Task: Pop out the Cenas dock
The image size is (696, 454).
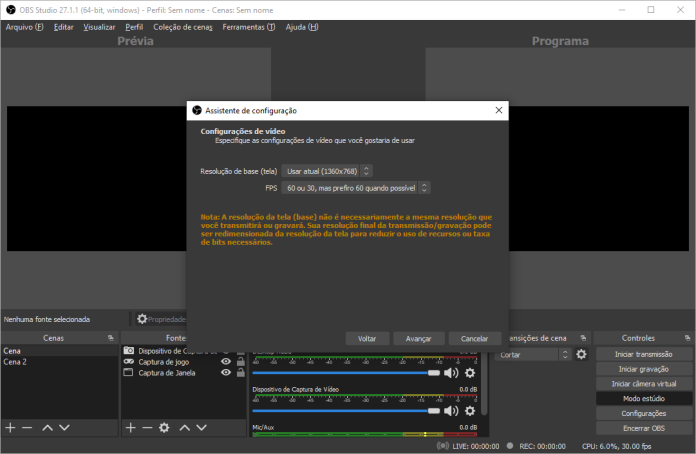Action: [x=111, y=338]
